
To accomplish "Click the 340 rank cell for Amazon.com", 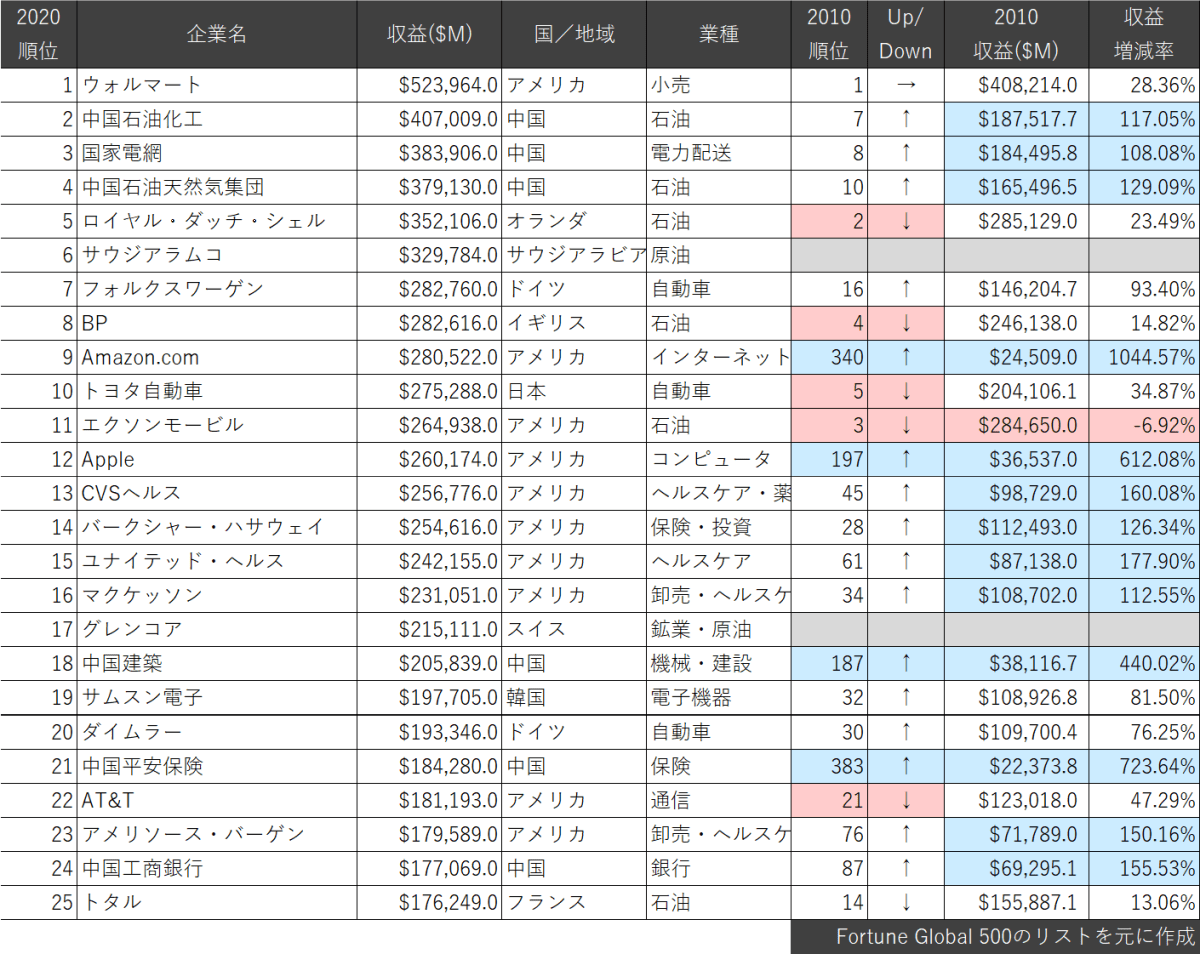I will (829, 357).
